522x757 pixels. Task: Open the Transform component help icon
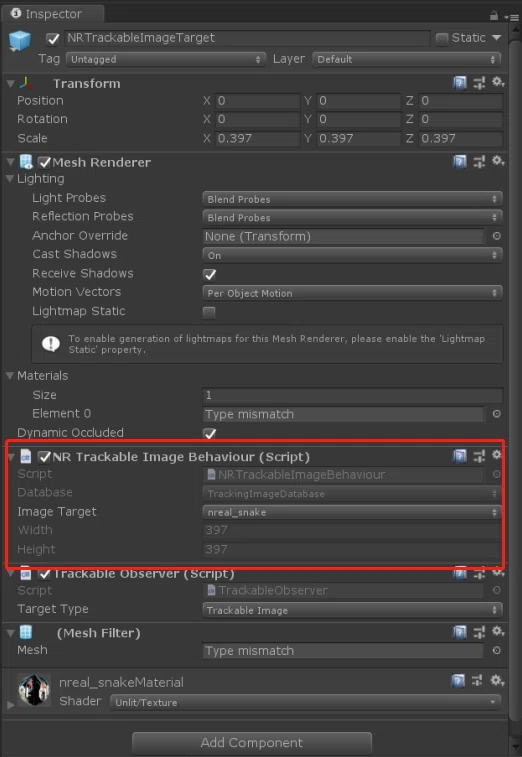(x=460, y=84)
